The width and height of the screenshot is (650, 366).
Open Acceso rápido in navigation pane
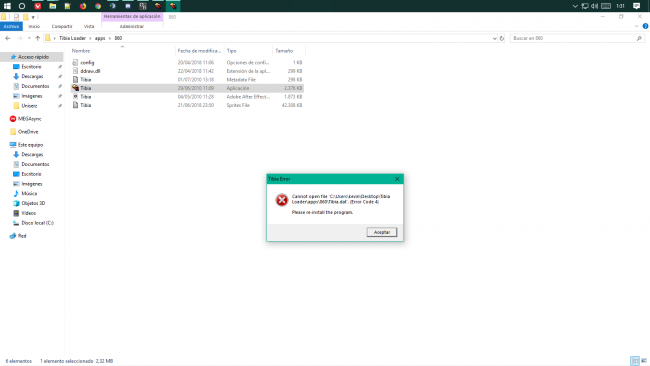(33, 57)
